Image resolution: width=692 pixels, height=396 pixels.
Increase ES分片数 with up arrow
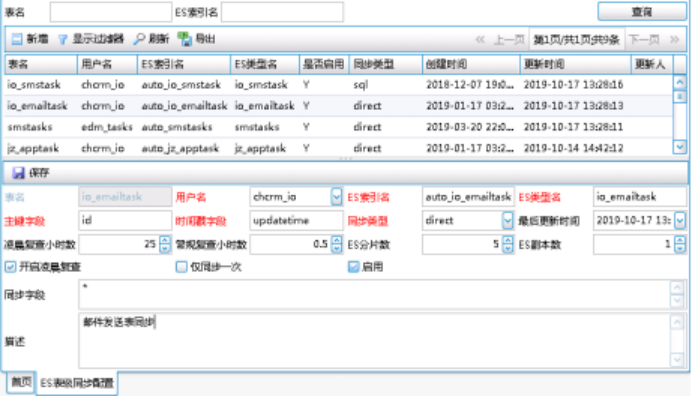[x=508, y=240]
